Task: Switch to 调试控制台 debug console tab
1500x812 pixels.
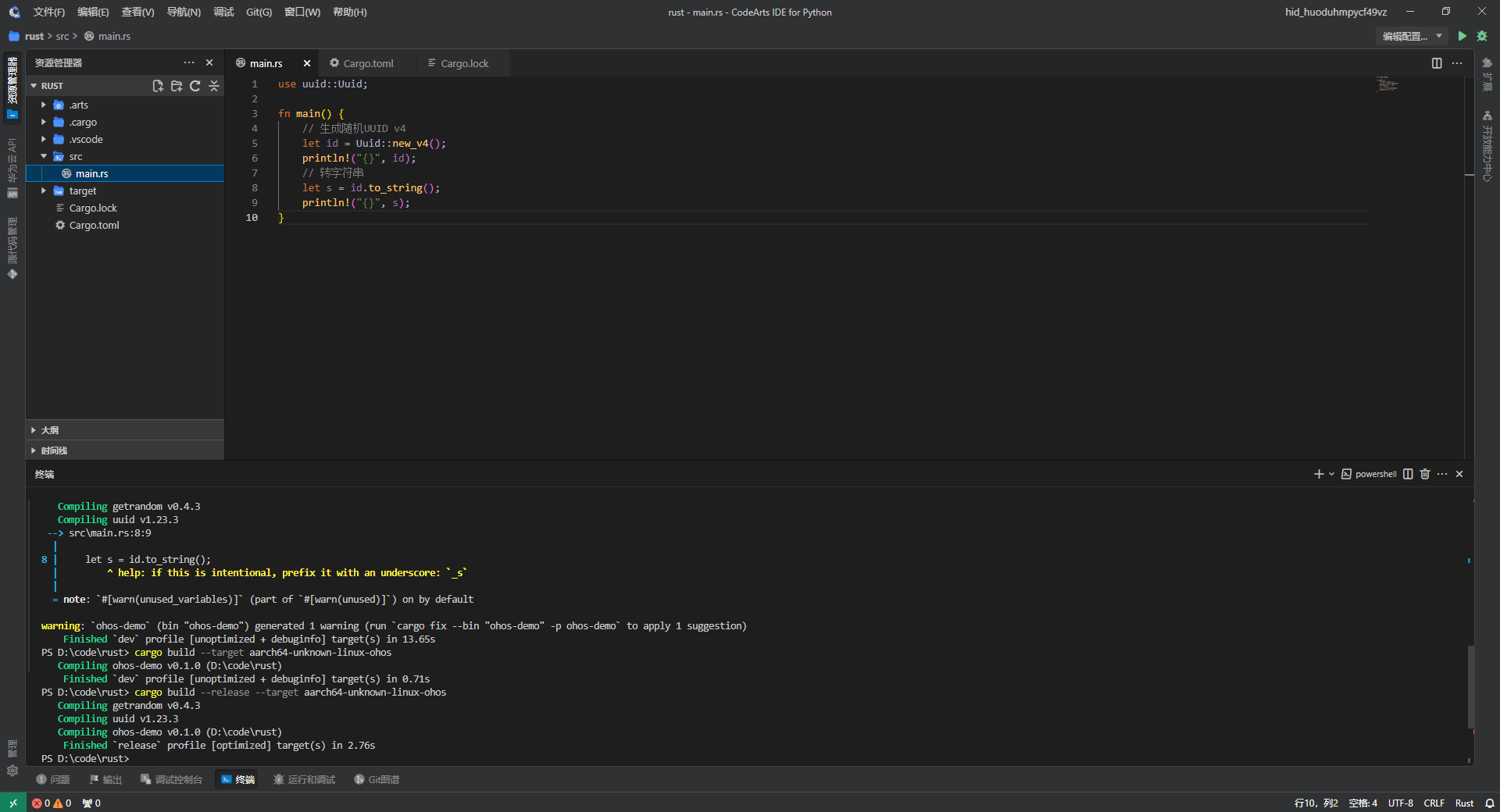Action: [171, 779]
